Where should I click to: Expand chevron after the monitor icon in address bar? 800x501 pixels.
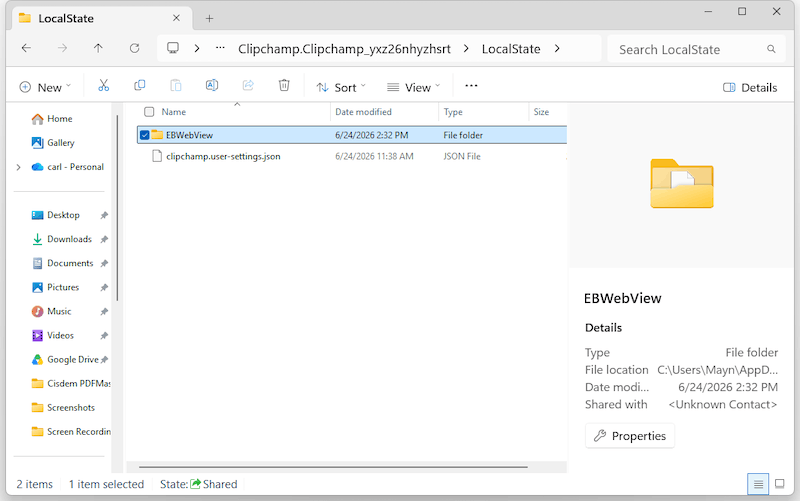pos(197,48)
